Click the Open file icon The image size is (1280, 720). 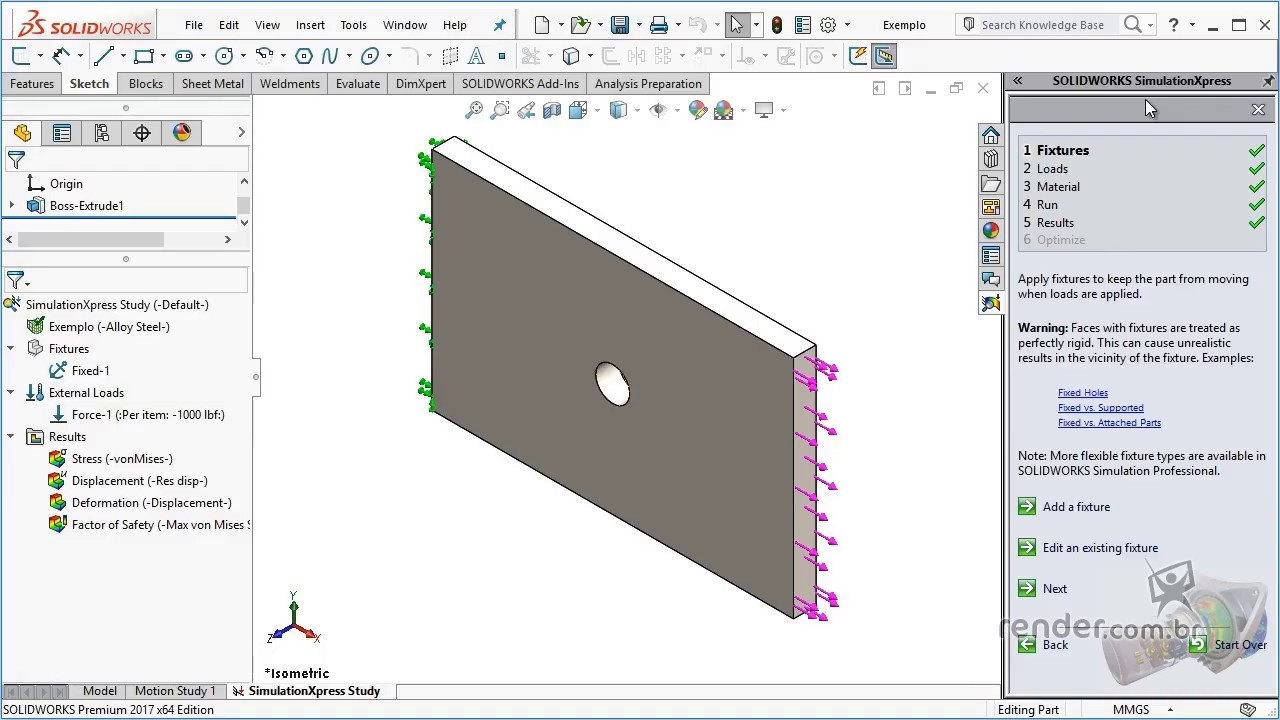tap(580, 25)
